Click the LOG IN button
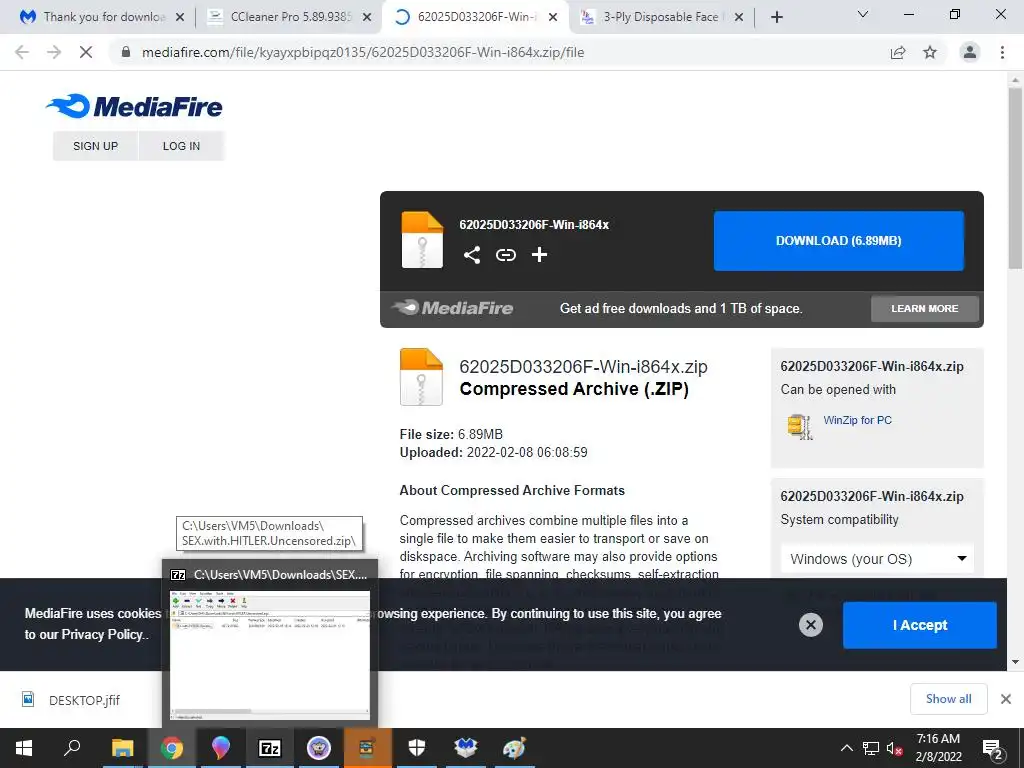 click(181, 146)
